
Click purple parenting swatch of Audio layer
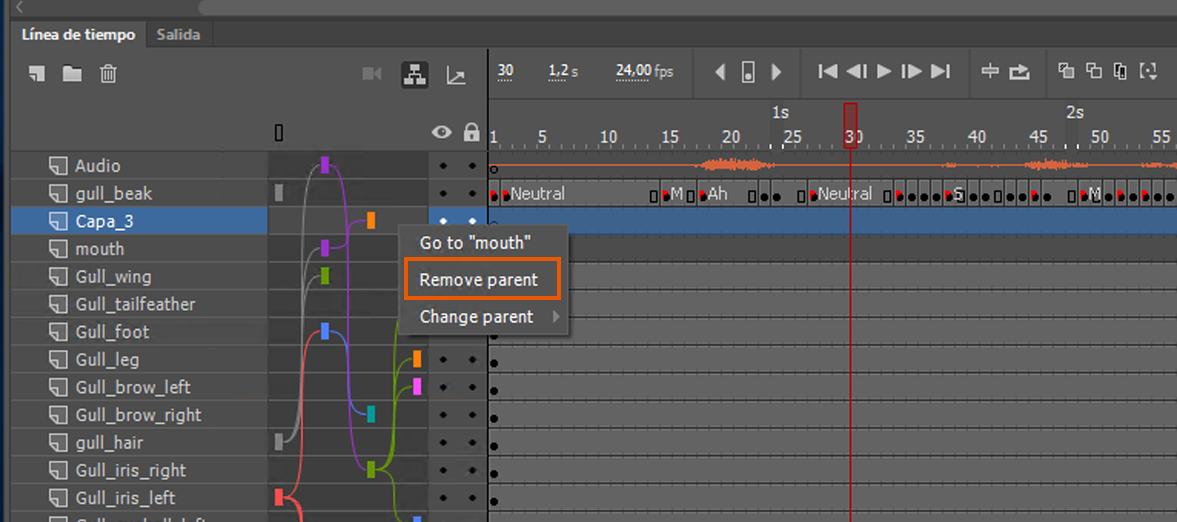(x=325, y=165)
